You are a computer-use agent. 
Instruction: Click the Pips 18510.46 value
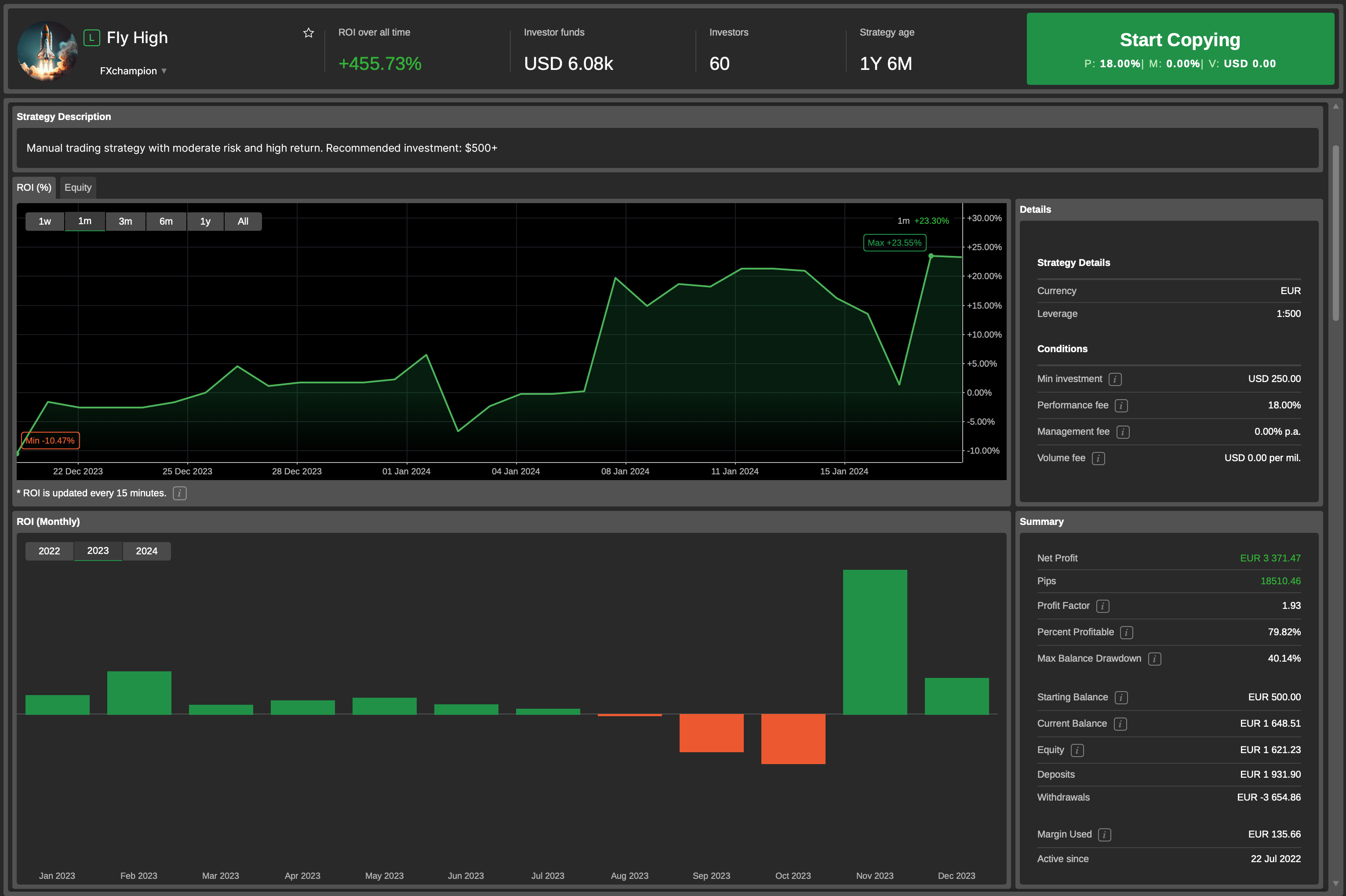(x=1281, y=581)
